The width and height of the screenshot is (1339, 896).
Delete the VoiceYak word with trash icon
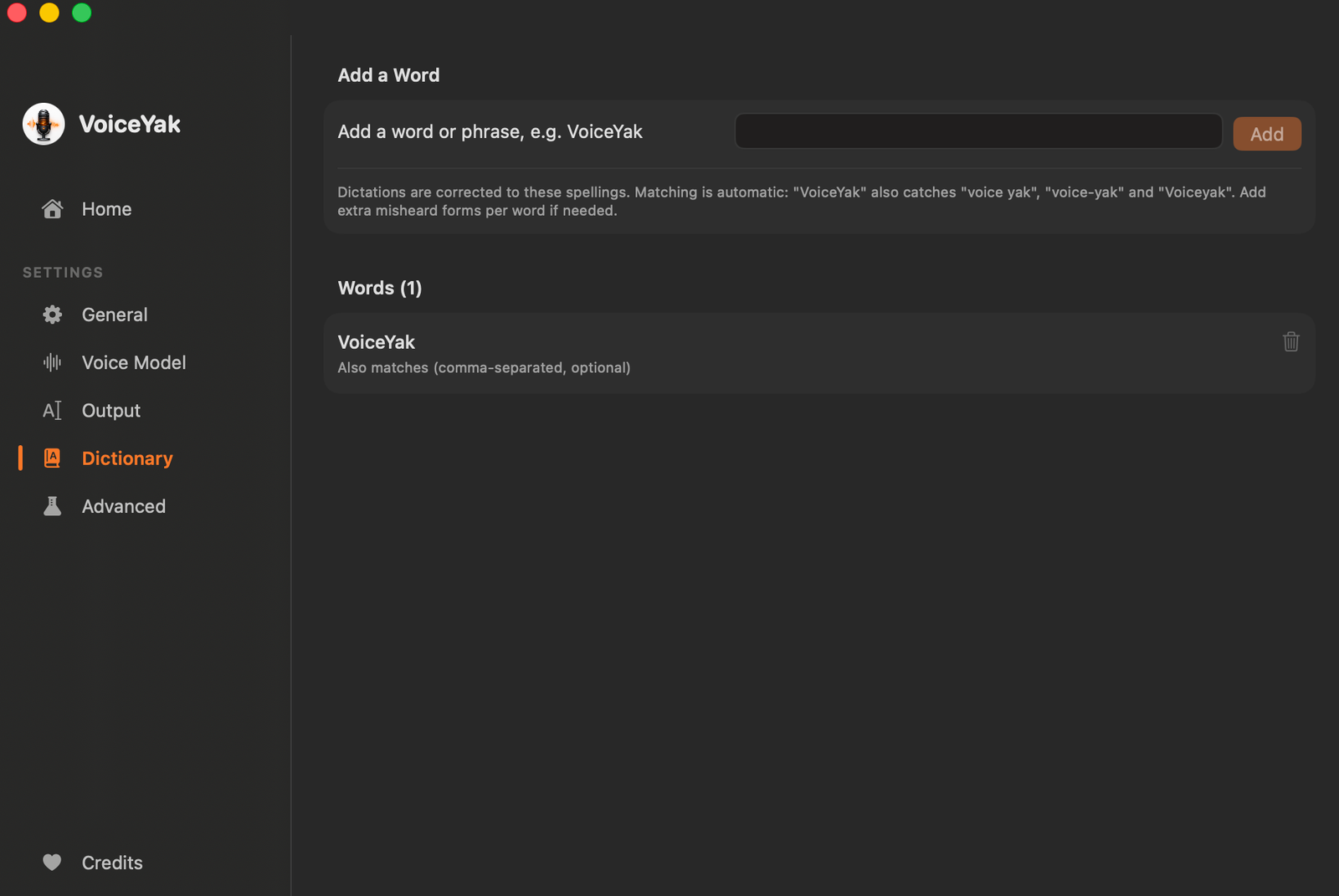(x=1291, y=341)
